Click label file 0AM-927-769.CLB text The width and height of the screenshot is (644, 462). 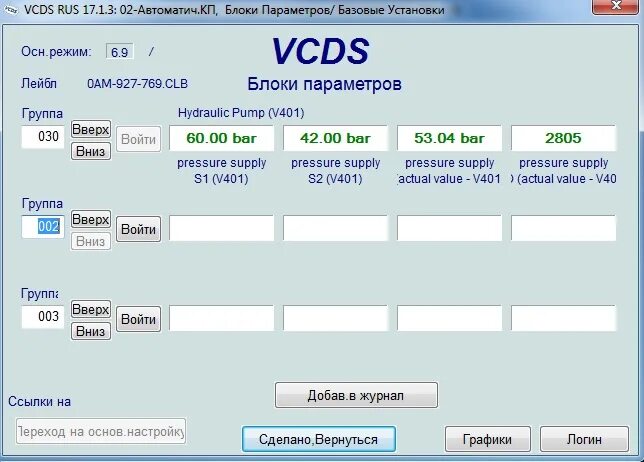(x=137, y=84)
